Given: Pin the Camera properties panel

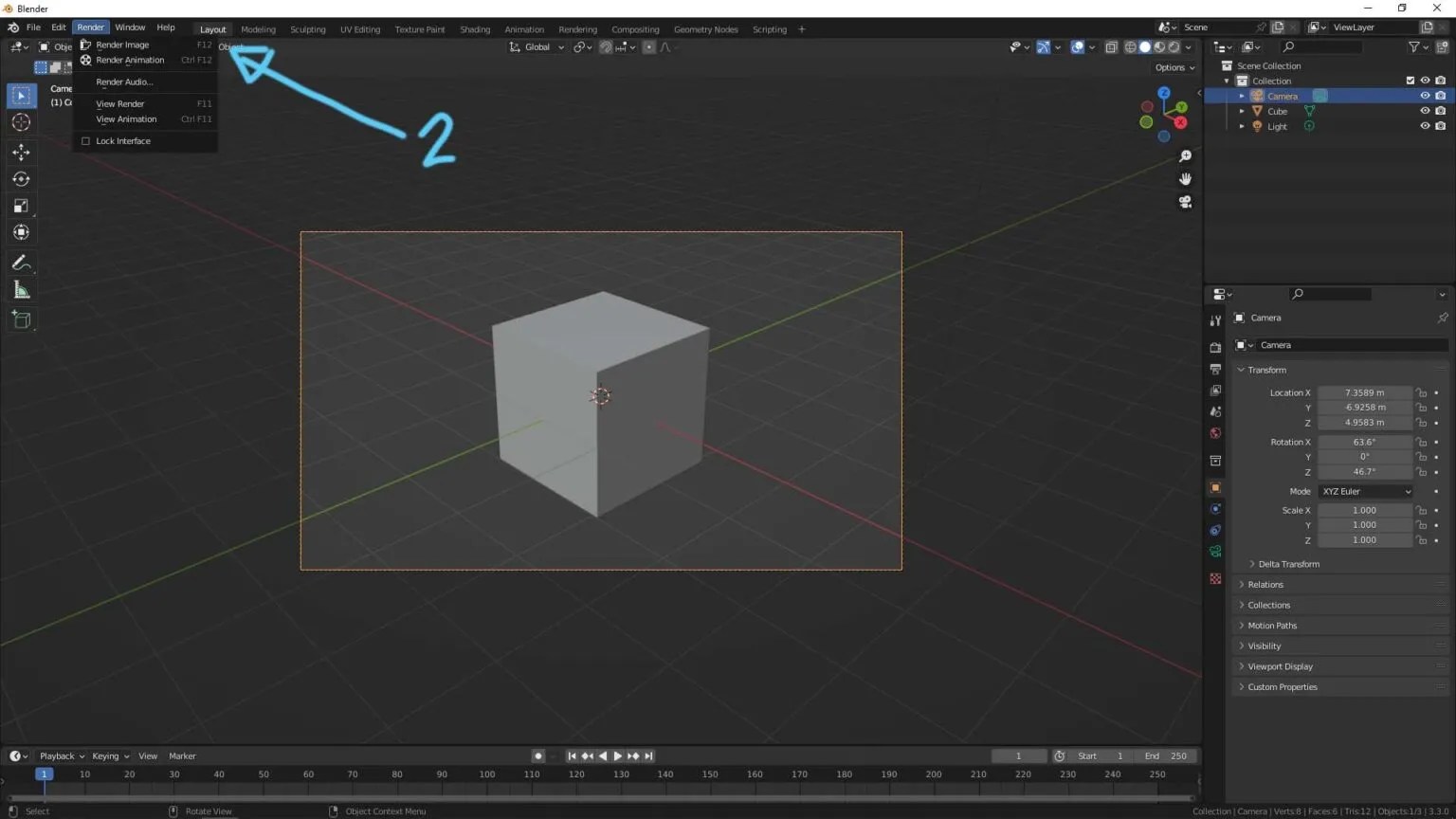Looking at the screenshot, I should click(1443, 318).
